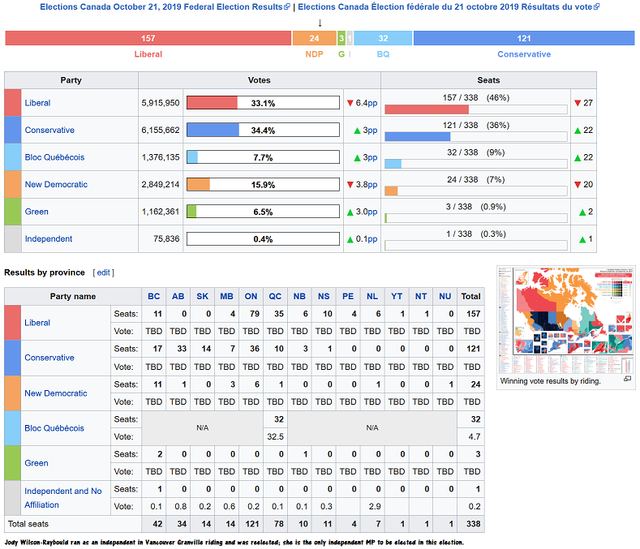The image size is (640, 549).
Task: Click the MB province column header
Action: (227, 296)
